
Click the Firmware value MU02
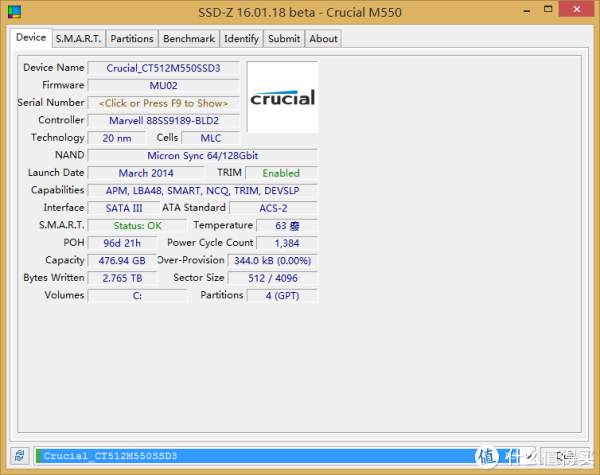[164, 85]
